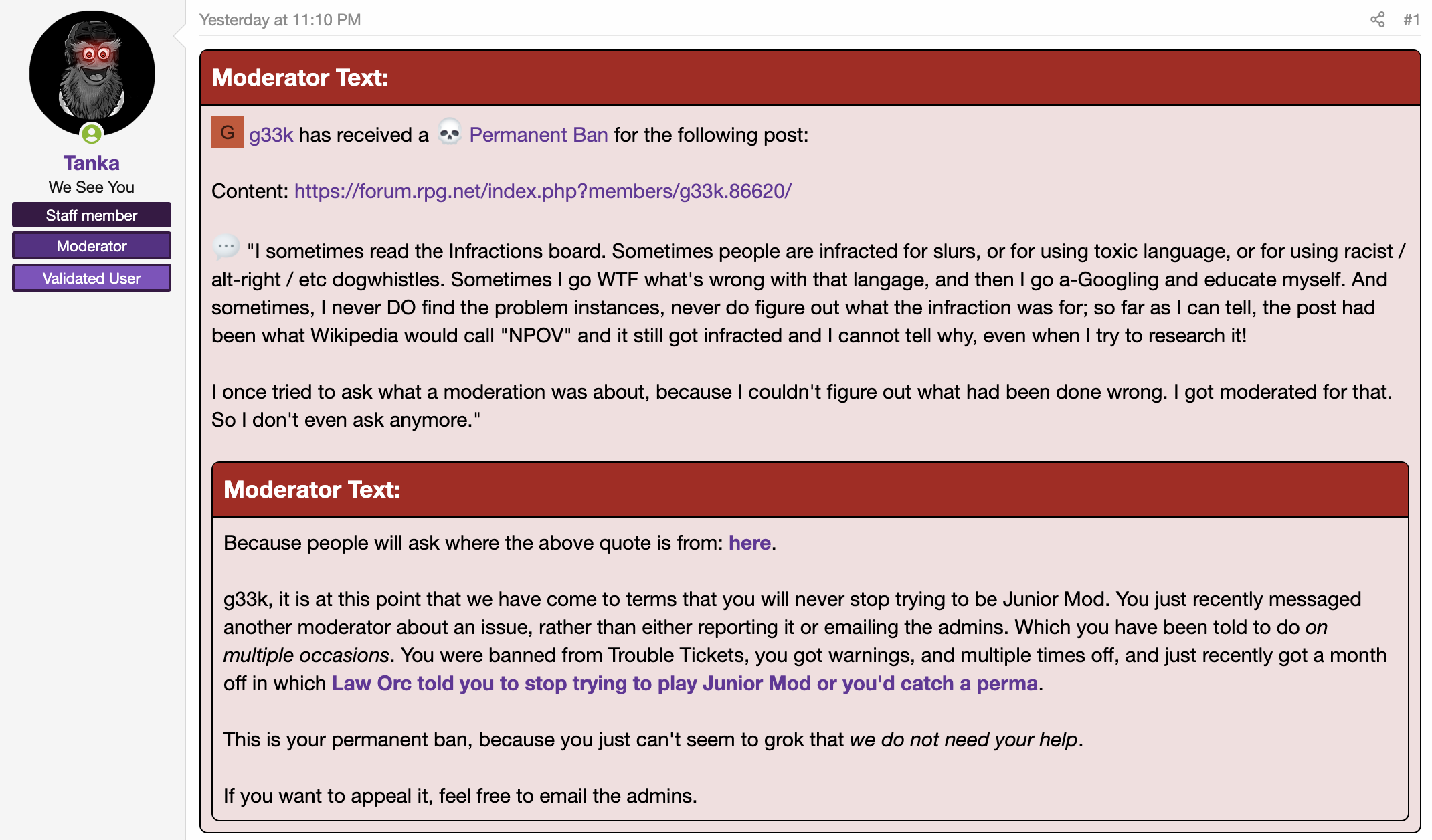1432x840 pixels.
Task: Click the Staff member banner
Action: coord(92,215)
